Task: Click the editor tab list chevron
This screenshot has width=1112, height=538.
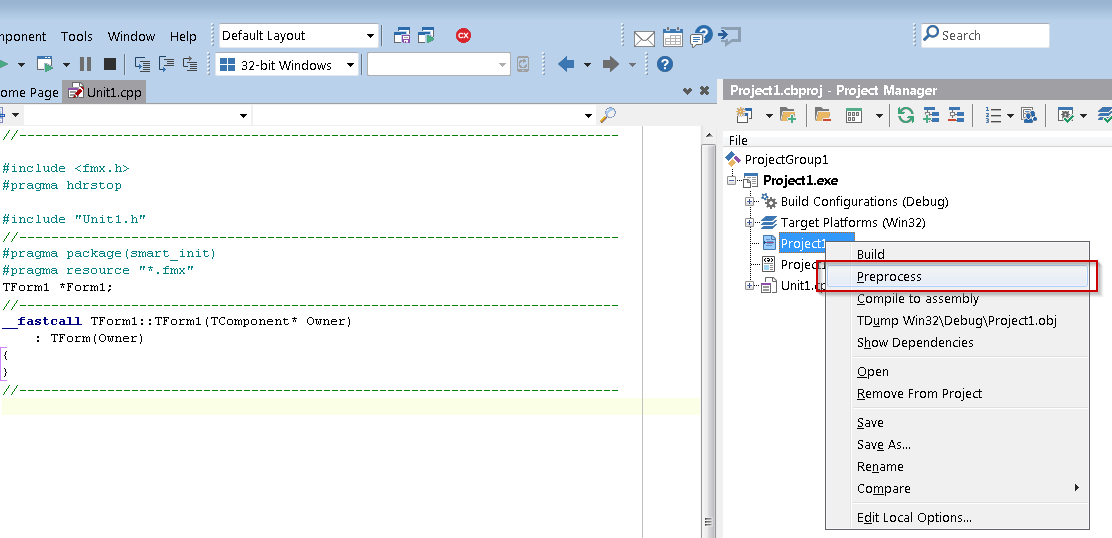Action: (x=687, y=91)
